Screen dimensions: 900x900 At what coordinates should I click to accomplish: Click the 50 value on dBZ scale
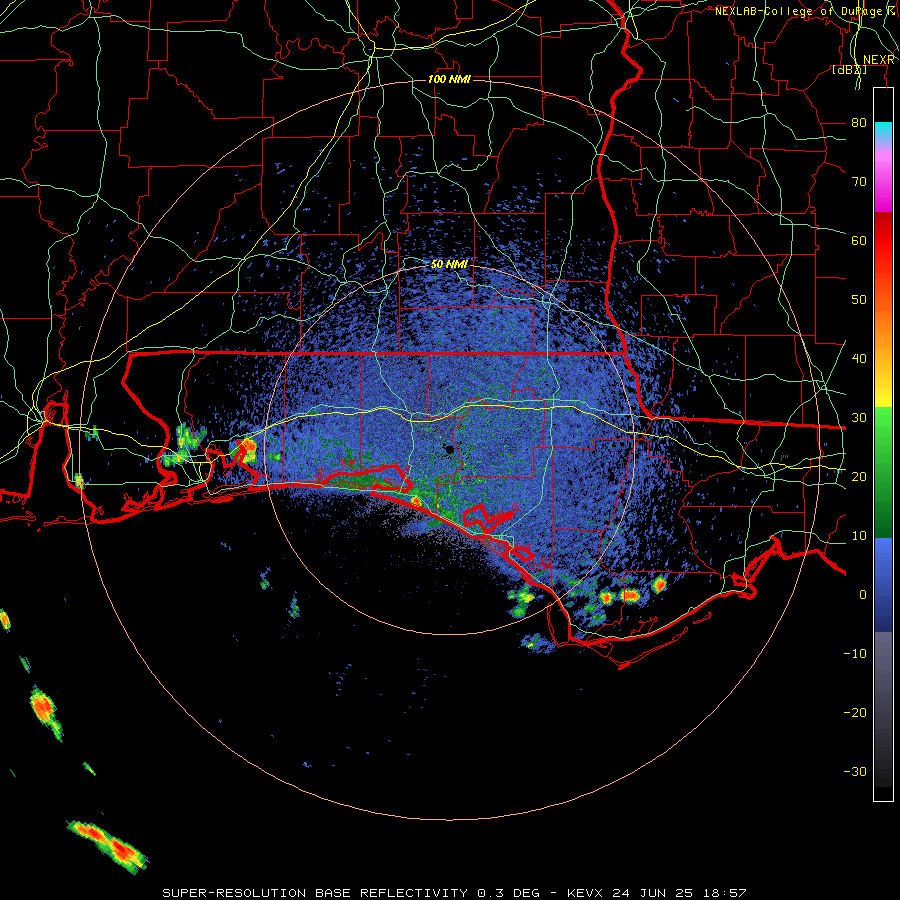(x=859, y=300)
